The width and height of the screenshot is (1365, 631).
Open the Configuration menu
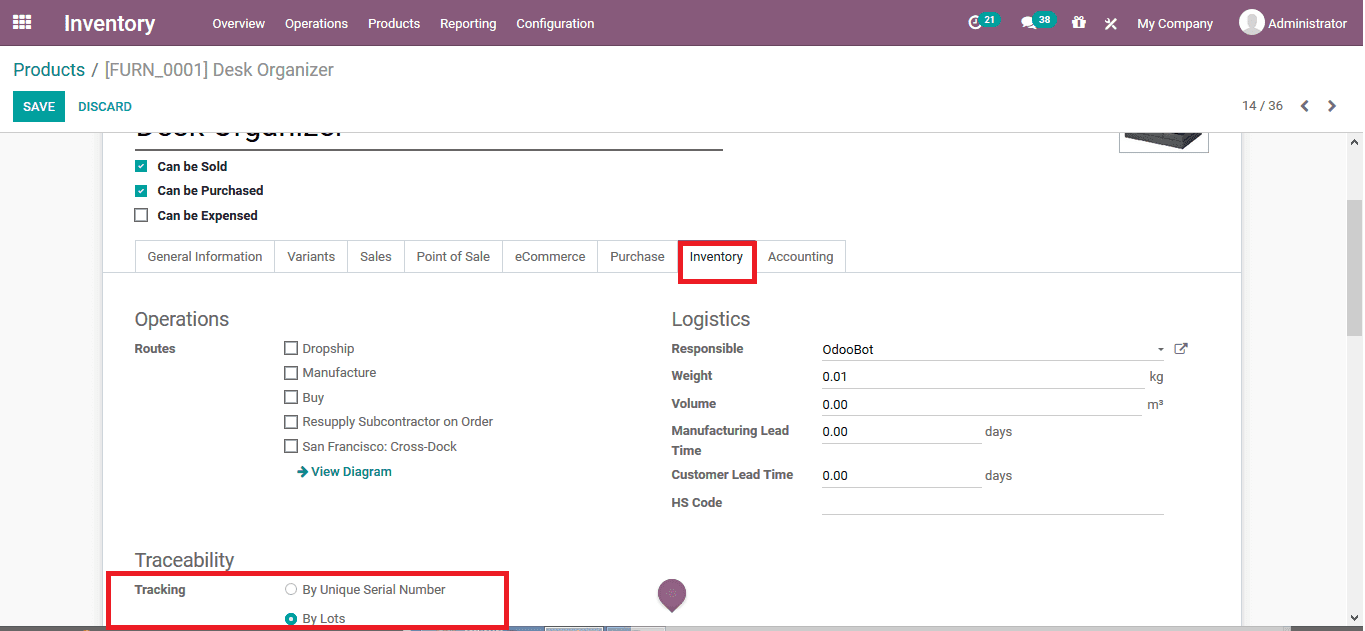[x=555, y=23]
